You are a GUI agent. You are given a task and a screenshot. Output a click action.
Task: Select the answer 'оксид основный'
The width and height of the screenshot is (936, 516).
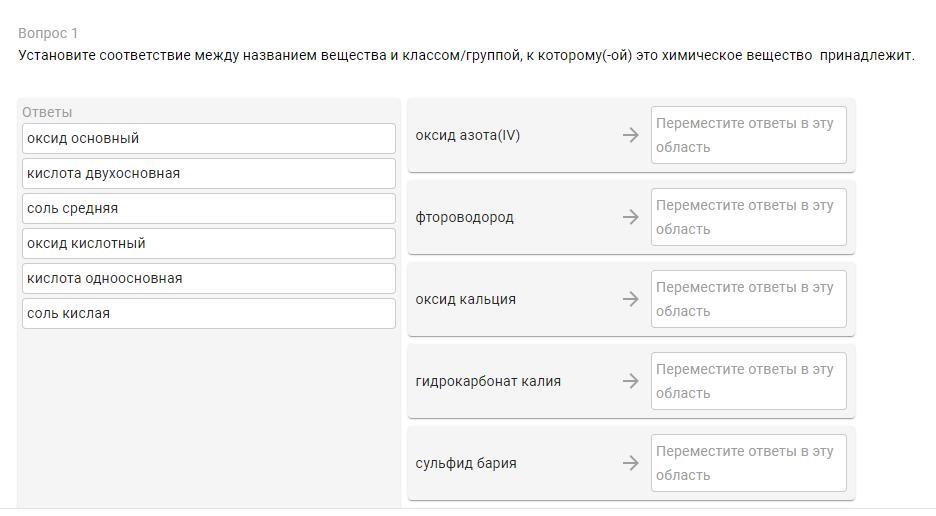click(208, 138)
